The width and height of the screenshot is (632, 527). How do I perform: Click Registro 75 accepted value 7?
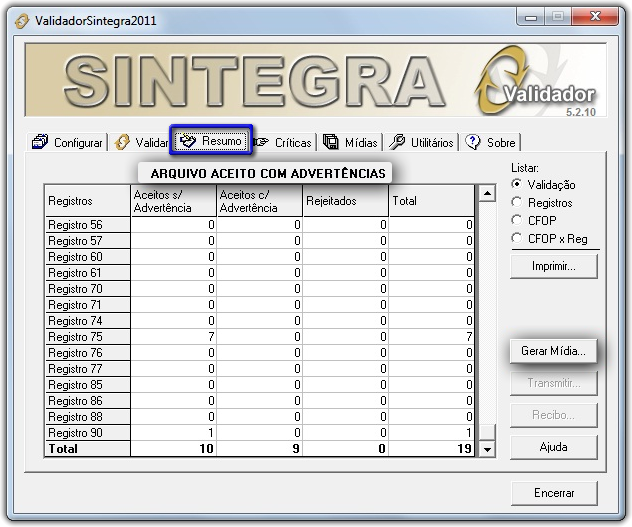tap(174, 337)
